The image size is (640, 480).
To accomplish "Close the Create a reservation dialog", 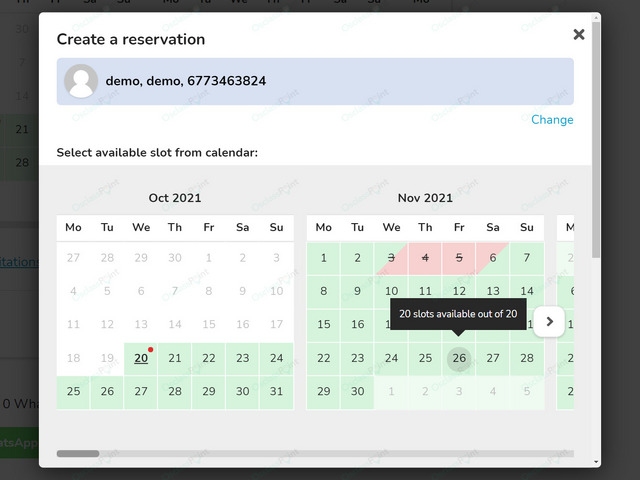I will coord(579,35).
